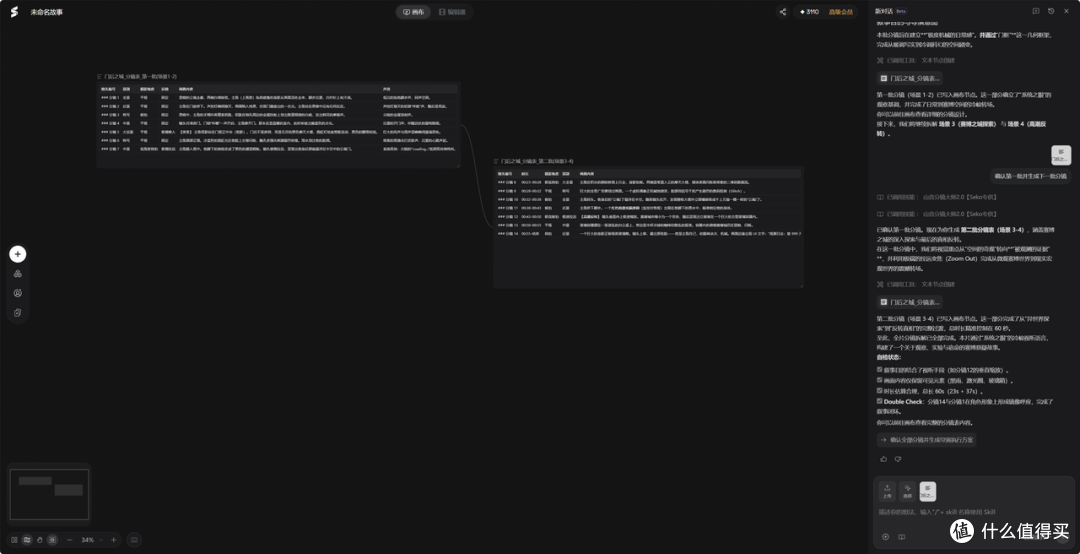This screenshot has height=554, width=1080.
Task: Toggle the checkbox about total duration 60s
Action: point(880,390)
